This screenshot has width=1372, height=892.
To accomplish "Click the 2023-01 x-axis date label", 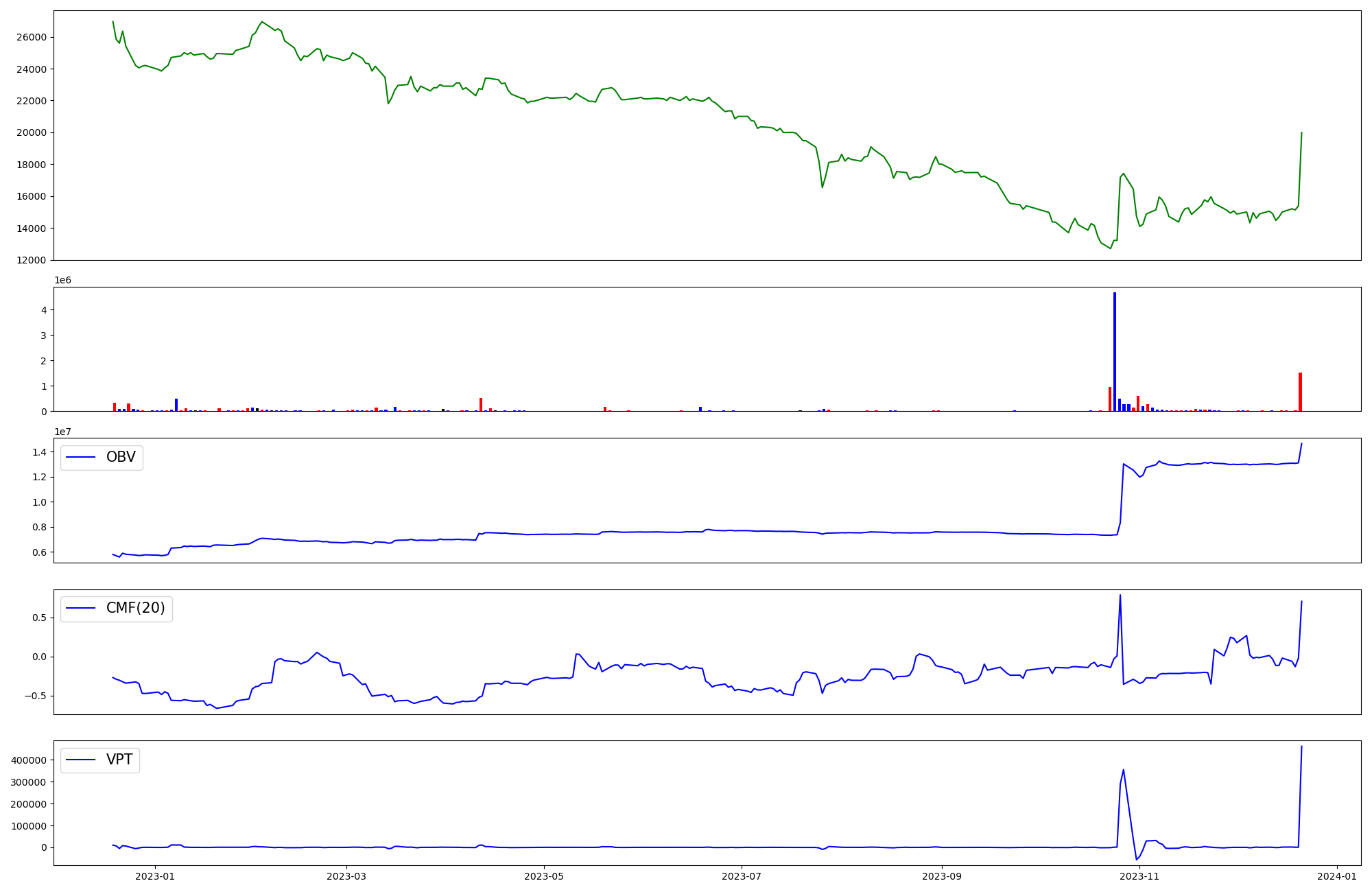I will coord(155,876).
